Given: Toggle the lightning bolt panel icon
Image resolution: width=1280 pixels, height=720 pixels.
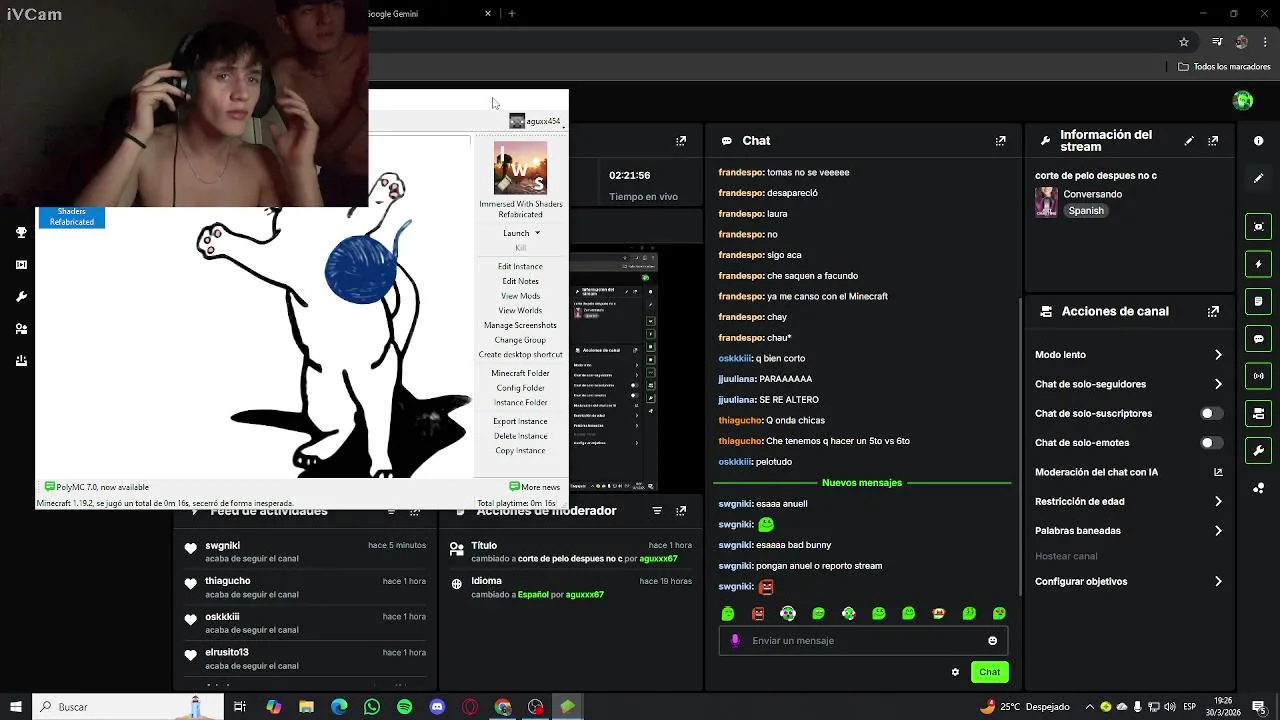Looking at the screenshot, I should click(1258, 264).
